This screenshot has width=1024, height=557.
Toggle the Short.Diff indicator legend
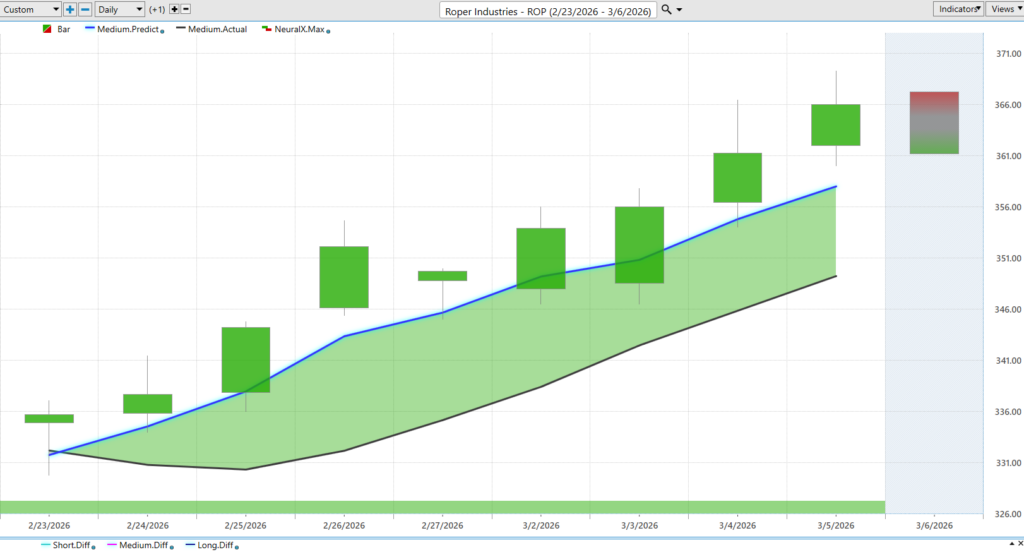[x=70, y=545]
